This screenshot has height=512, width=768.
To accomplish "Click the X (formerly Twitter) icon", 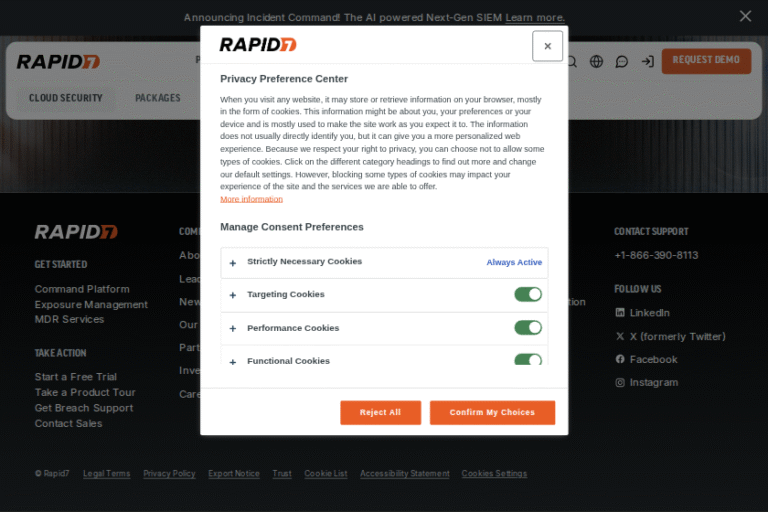I will point(620,337).
